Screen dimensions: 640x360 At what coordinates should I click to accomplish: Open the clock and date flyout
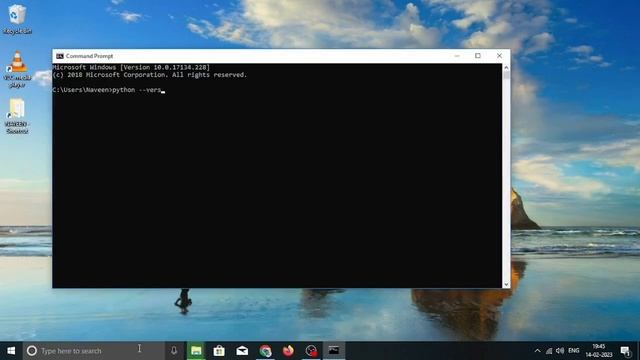[599, 351]
